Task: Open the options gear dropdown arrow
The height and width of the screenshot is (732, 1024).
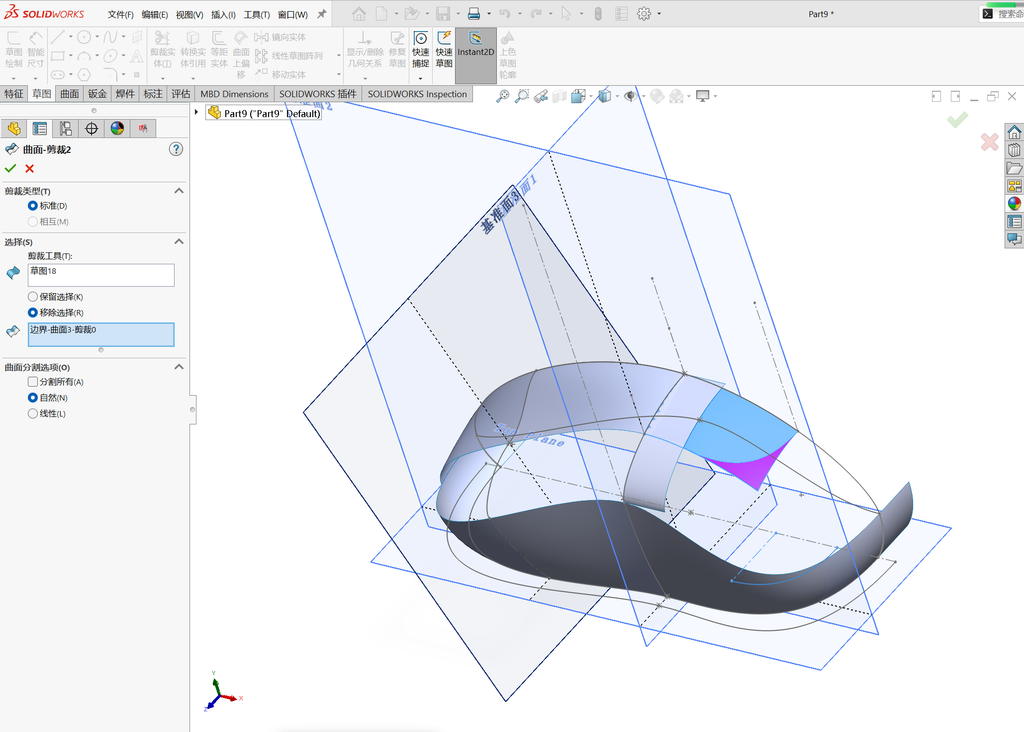Action: coord(659,14)
